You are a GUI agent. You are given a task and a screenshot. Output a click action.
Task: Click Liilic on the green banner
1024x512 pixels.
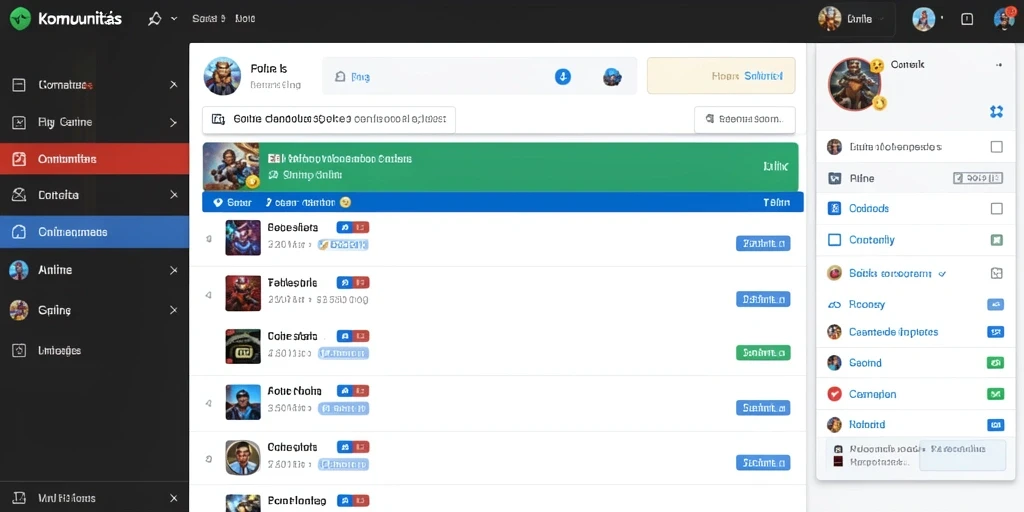point(775,167)
